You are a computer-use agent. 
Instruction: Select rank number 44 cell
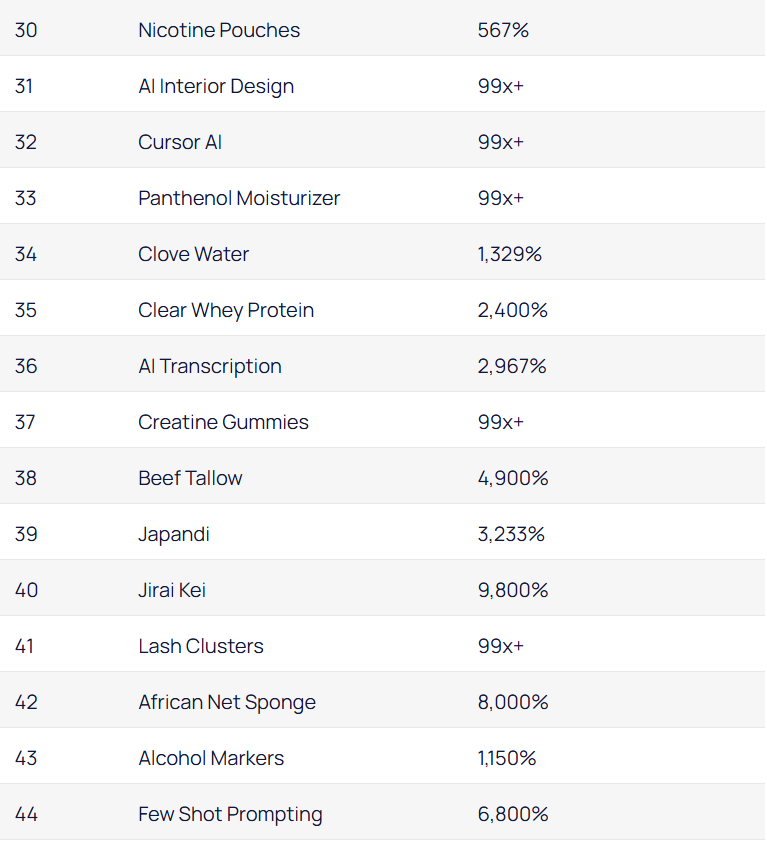click(x=26, y=814)
